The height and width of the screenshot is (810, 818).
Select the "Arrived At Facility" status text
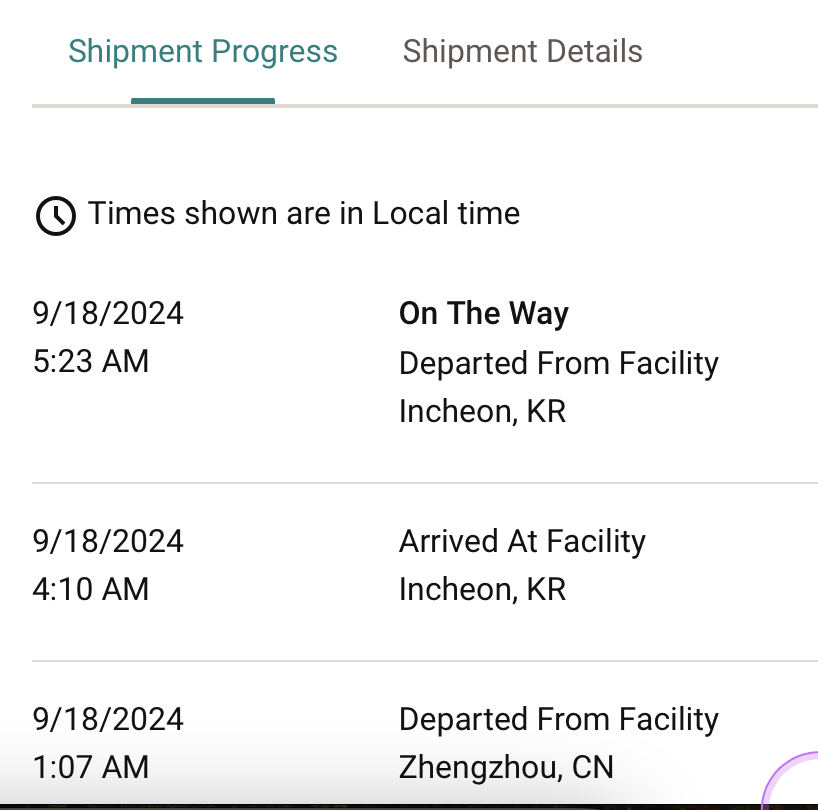(x=522, y=542)
